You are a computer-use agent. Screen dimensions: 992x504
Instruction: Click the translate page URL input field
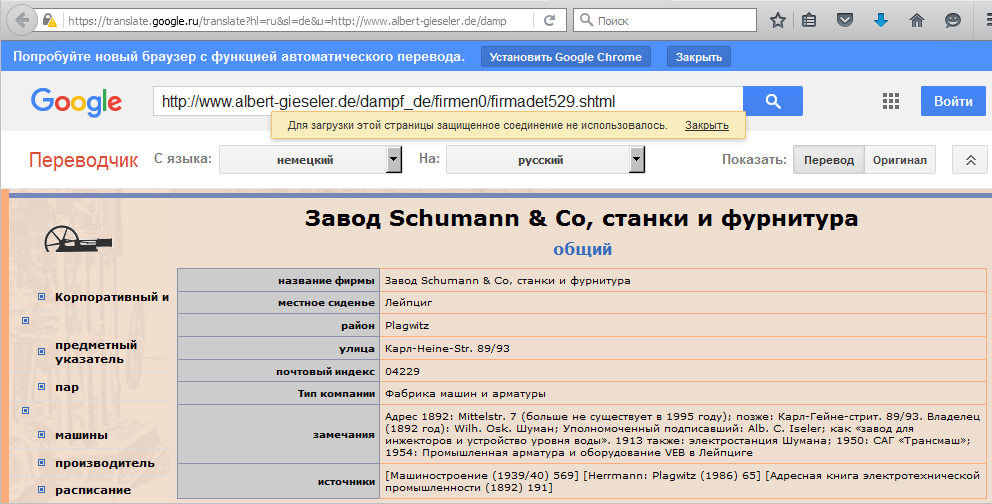pyautogui.click(x=448, y=101)
